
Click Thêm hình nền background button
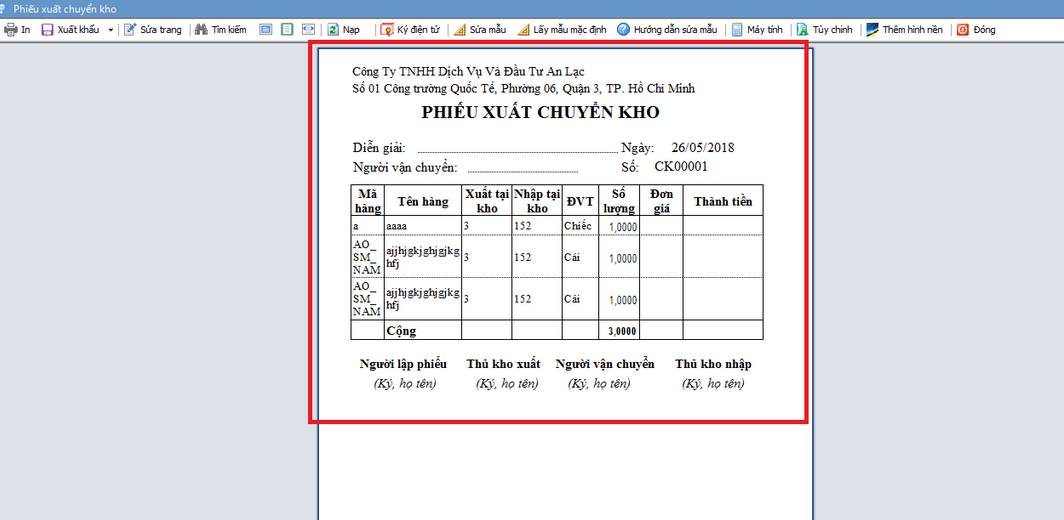tap(905, 30)
